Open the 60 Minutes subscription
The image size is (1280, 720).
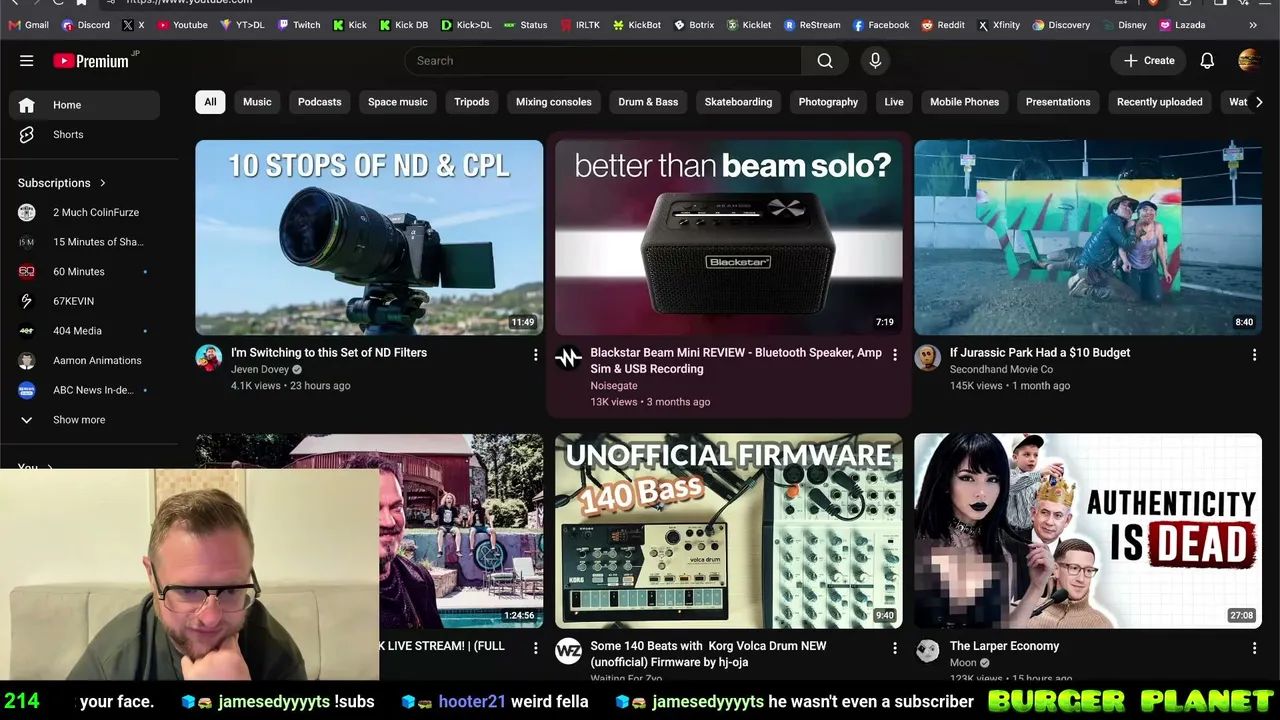pos(85,271)
